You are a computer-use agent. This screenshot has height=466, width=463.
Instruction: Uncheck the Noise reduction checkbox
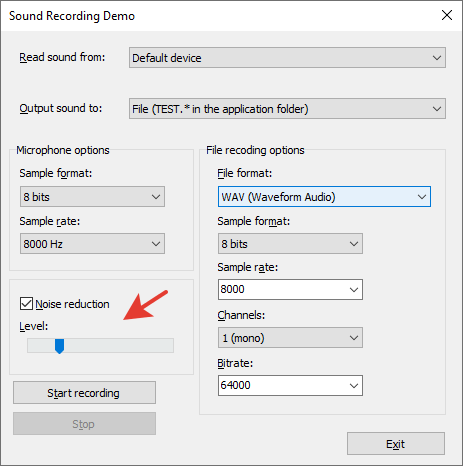coord(26,304)
